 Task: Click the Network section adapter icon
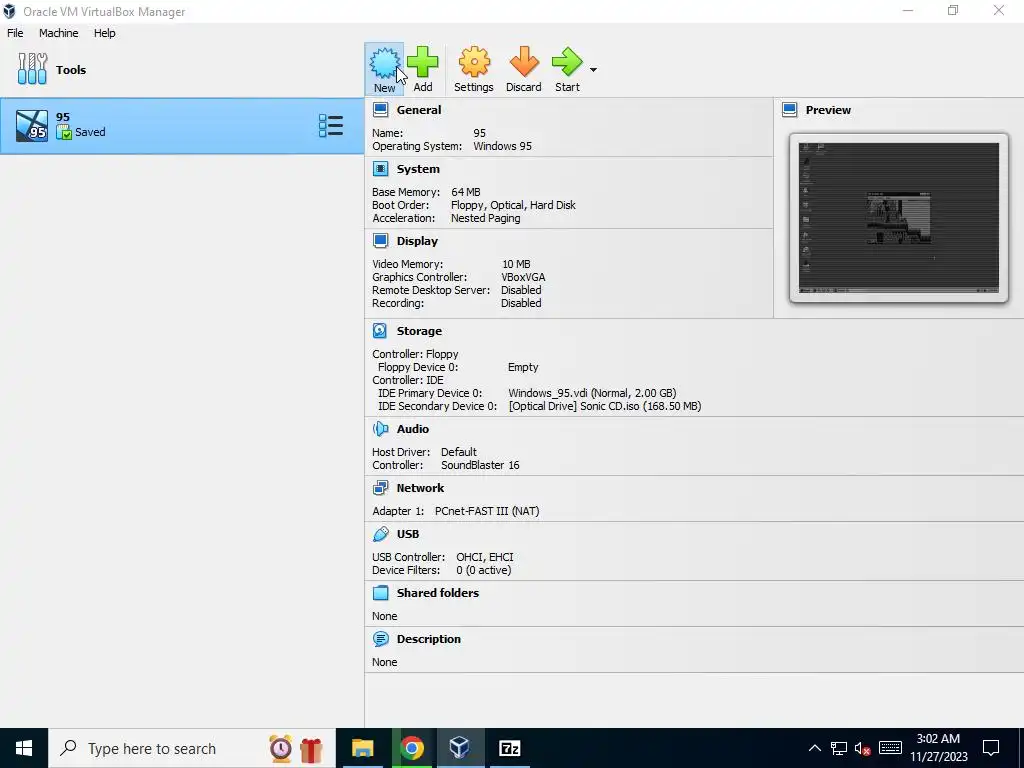click(x=380, y=488)
